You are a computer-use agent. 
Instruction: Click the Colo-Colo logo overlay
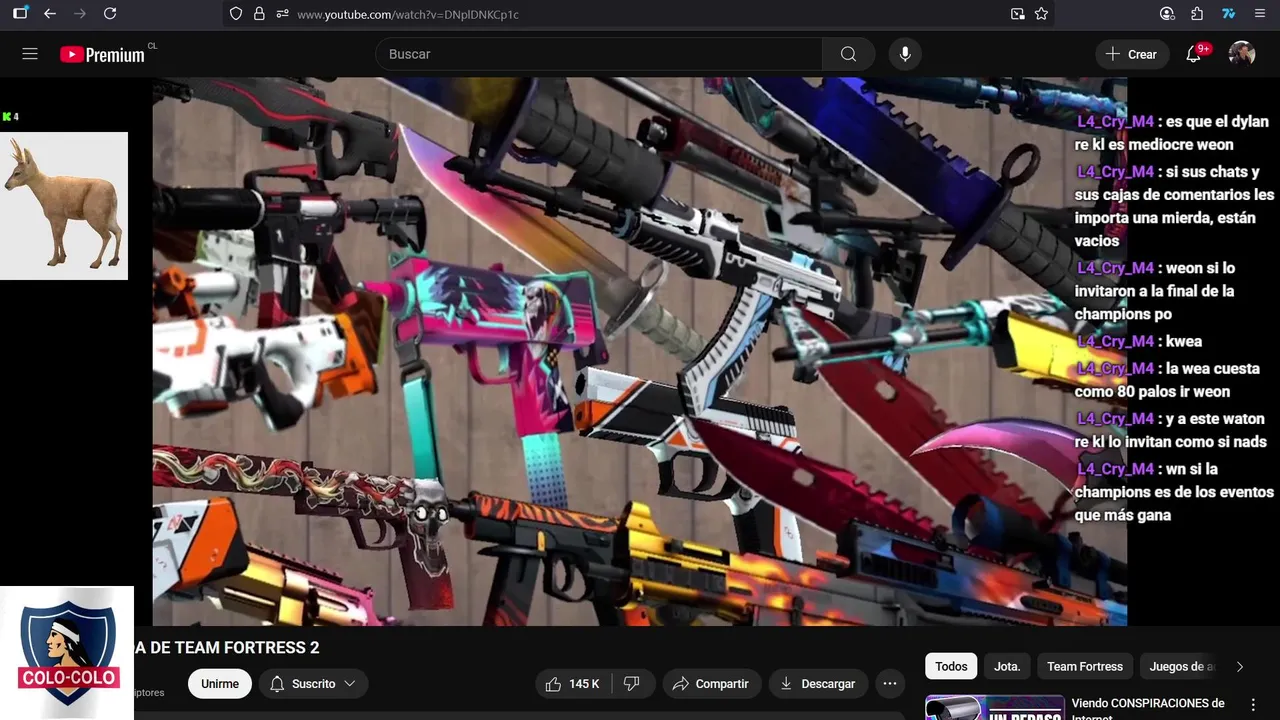(67, 653)
